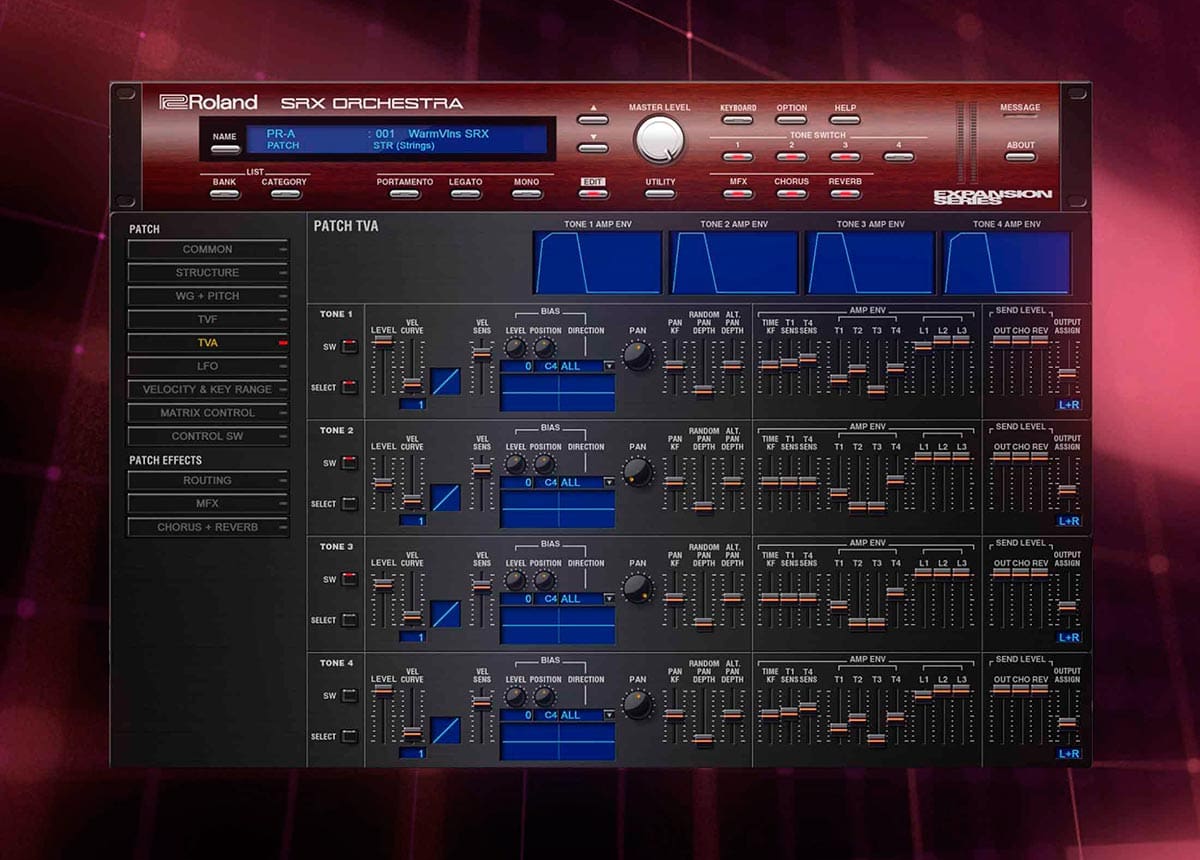Toggle the Tone 4 SW switch

point(349,696)
